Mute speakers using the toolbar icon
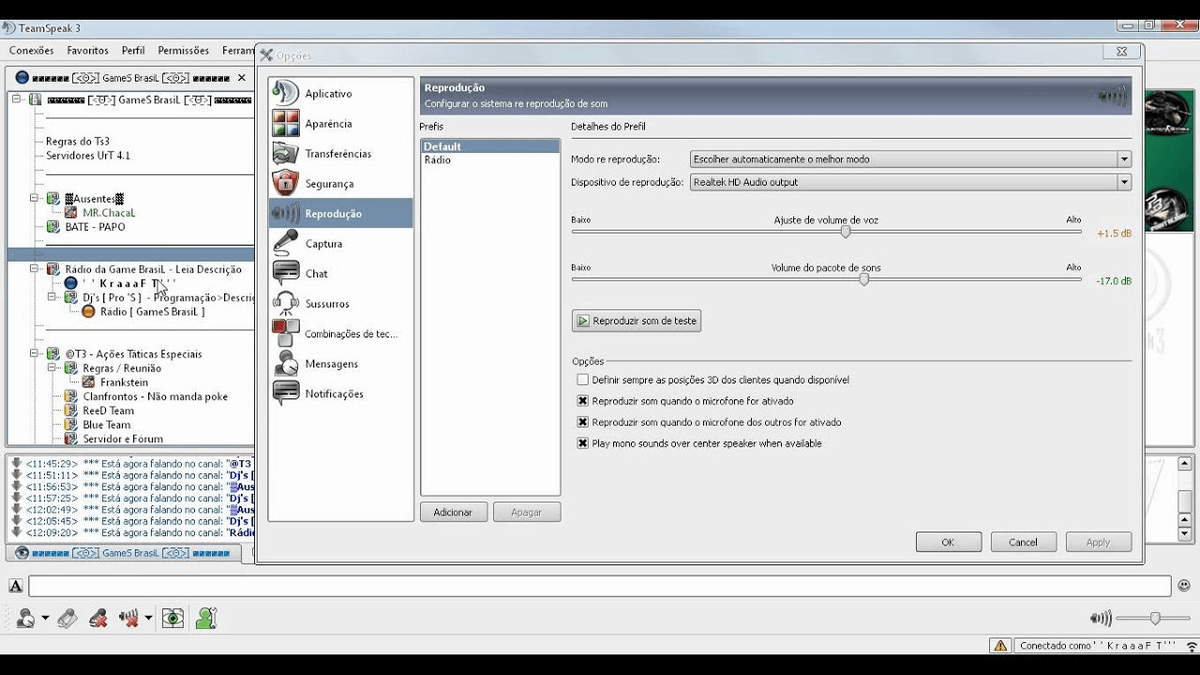 130,618
